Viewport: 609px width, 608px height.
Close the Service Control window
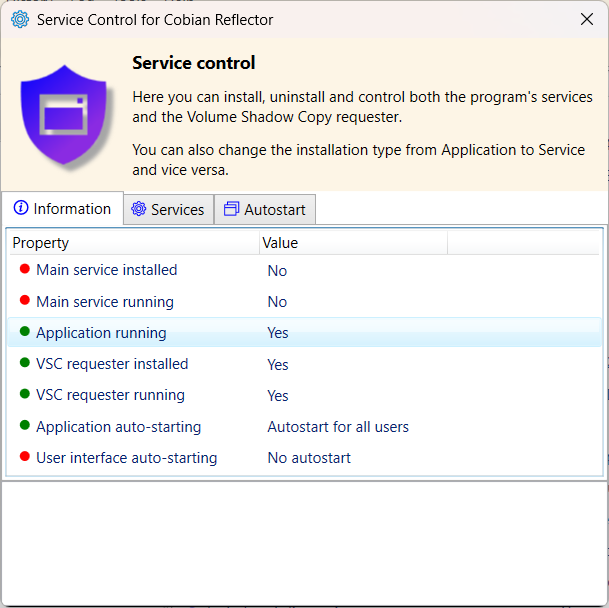(x=587, y=20)
